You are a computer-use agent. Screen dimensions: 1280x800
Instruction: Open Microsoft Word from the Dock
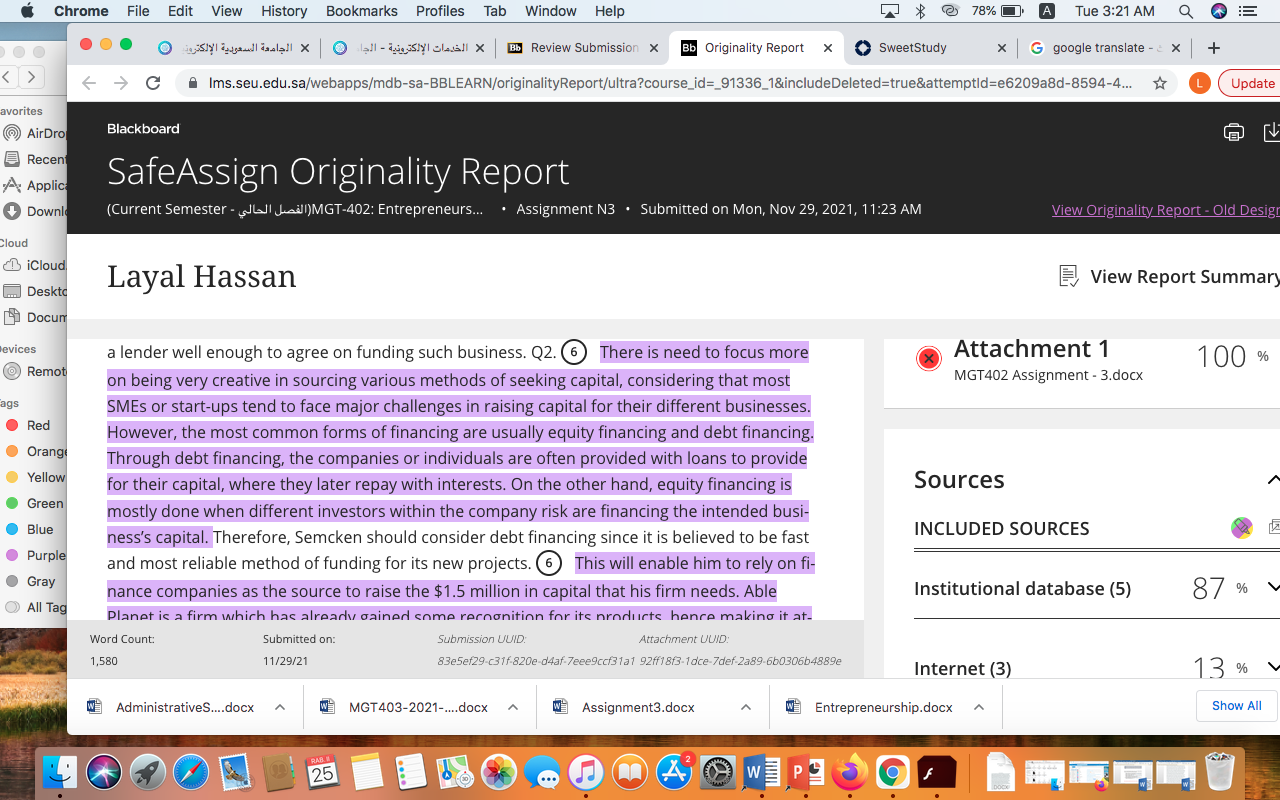pos(762,772)
